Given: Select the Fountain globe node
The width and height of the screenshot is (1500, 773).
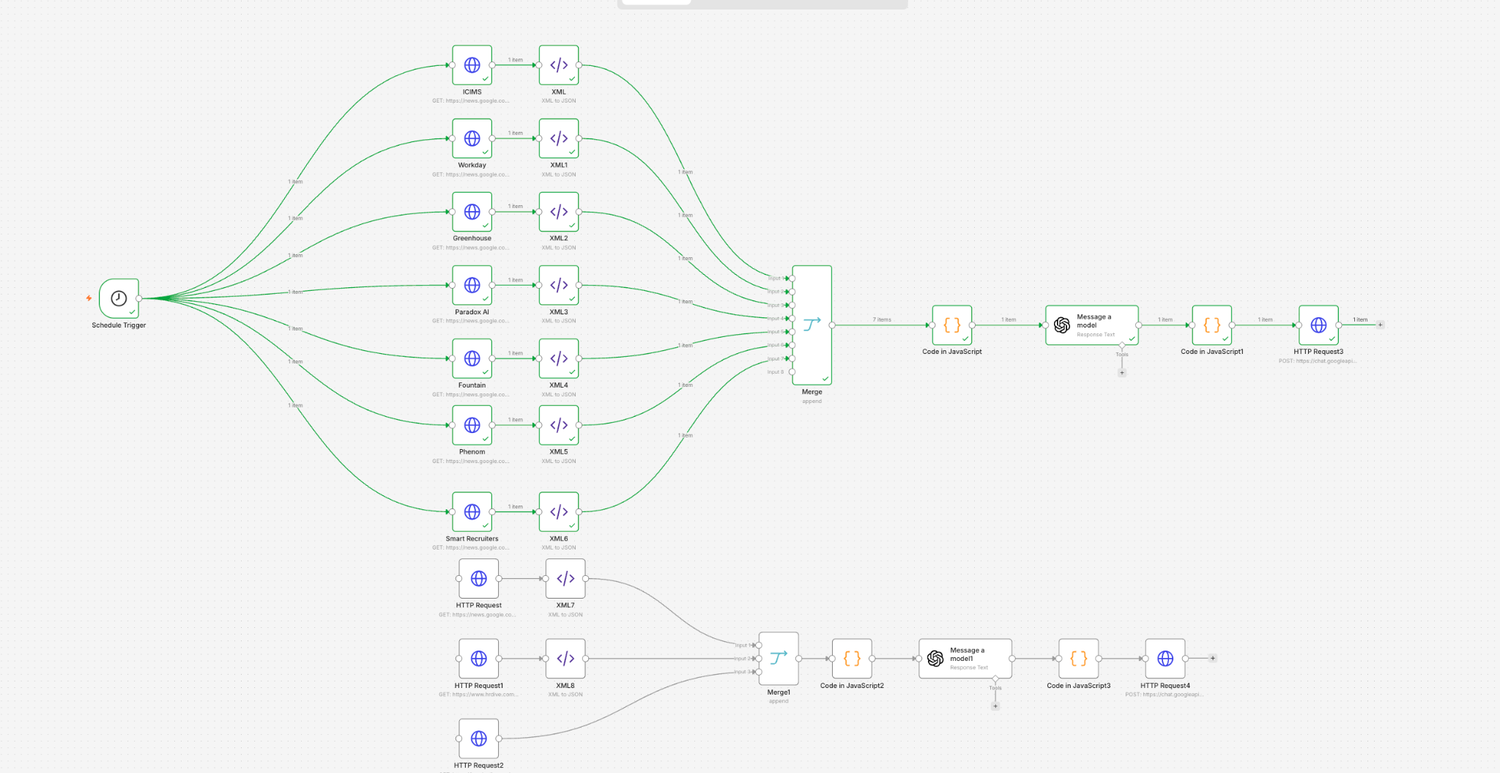Looking at the screenshot, I should click(472, 358).
